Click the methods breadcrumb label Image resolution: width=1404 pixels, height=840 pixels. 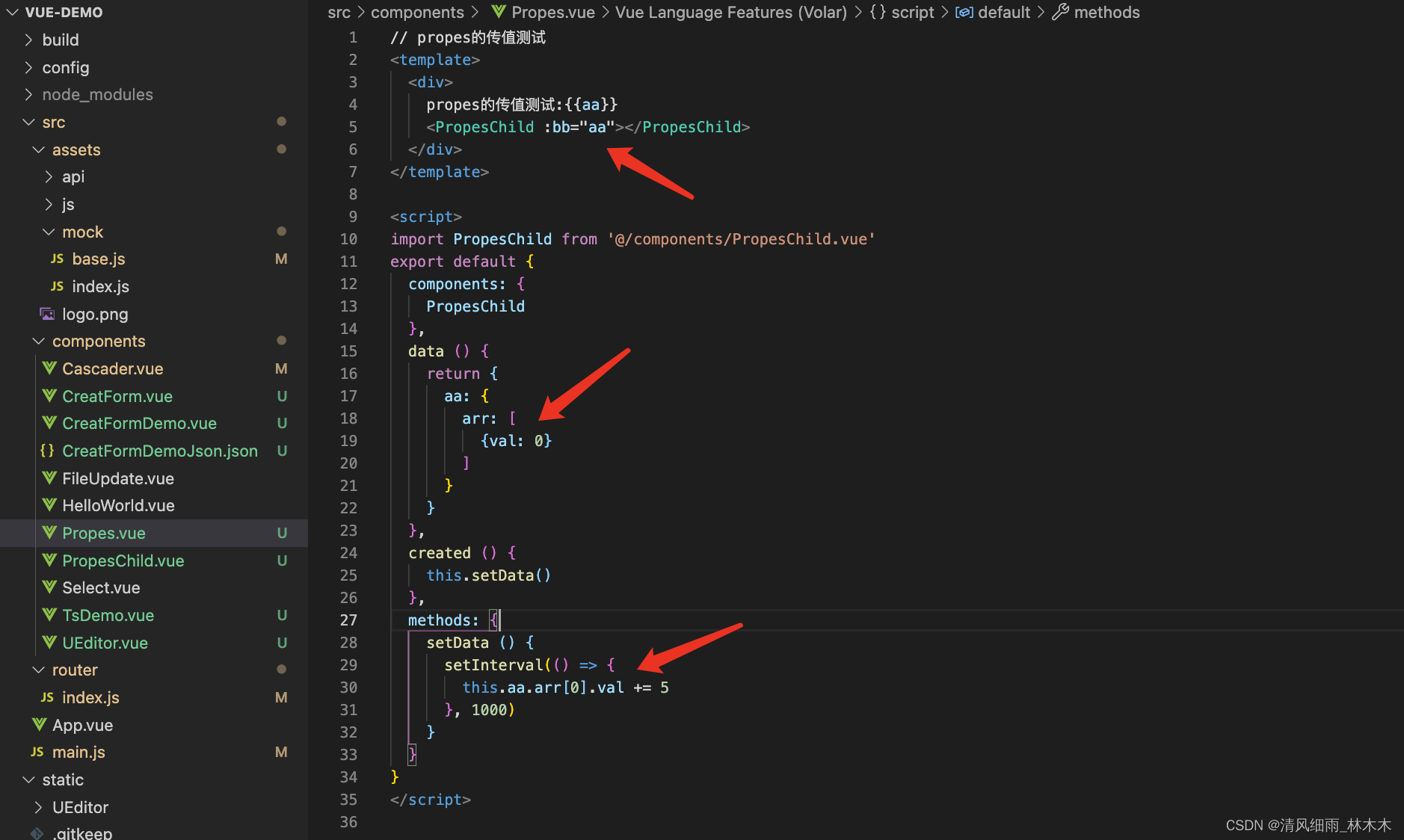(x=1106, y=12)
